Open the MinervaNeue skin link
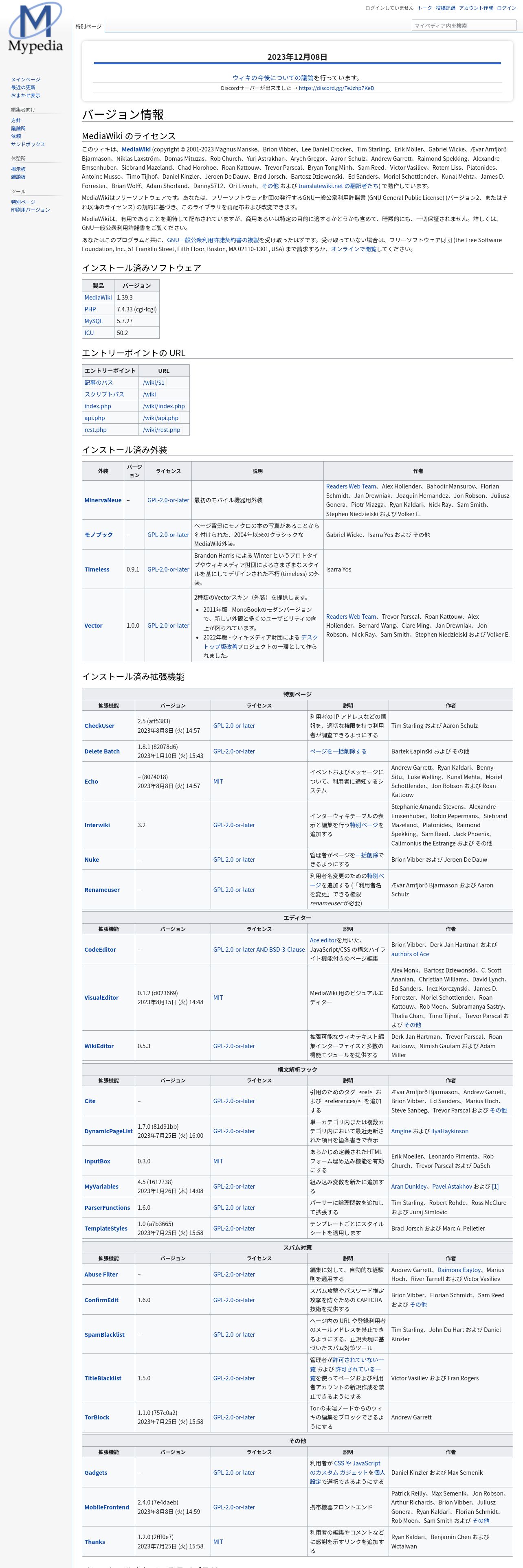This screenshot has height=1568, width=523. pos(103,500)
